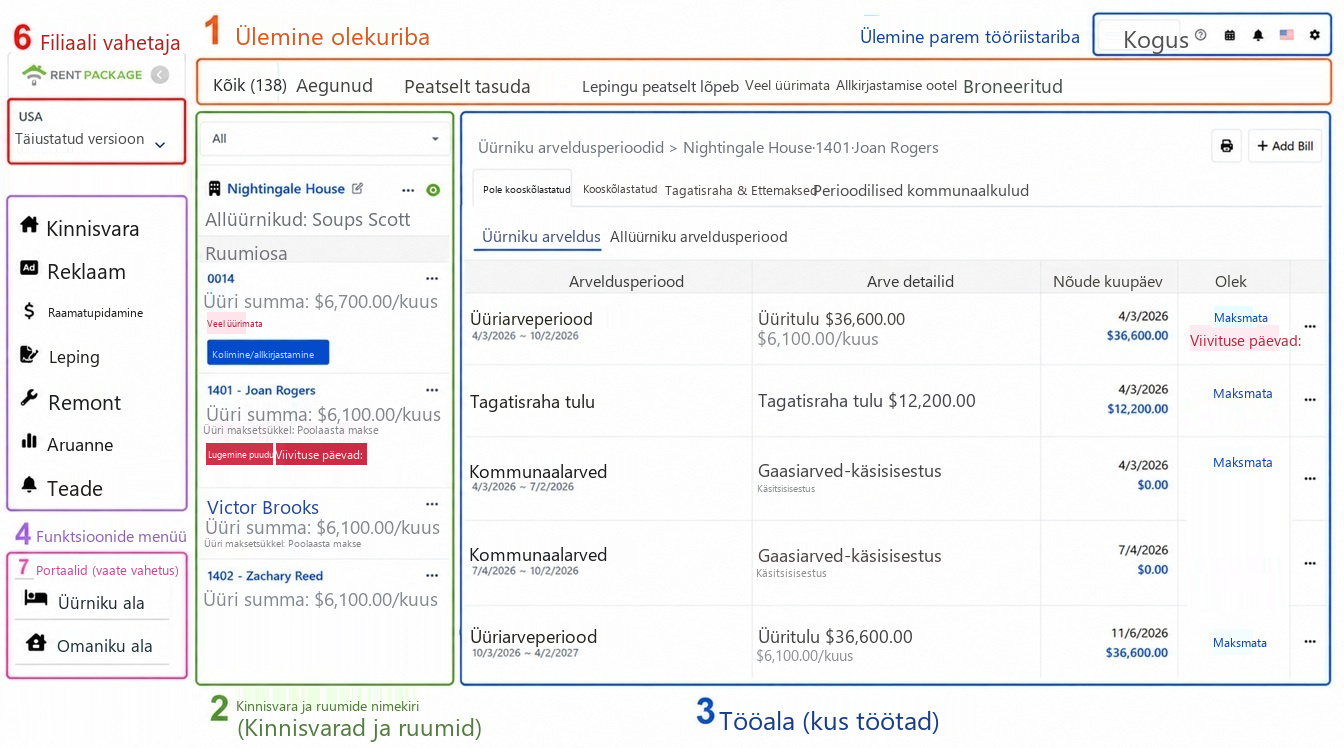Open row menu for first Üüriarveperiood $36,600.00
The width and height of the screenshot is (1344, 748).
pyautogui.click(x=1310, y=327)
